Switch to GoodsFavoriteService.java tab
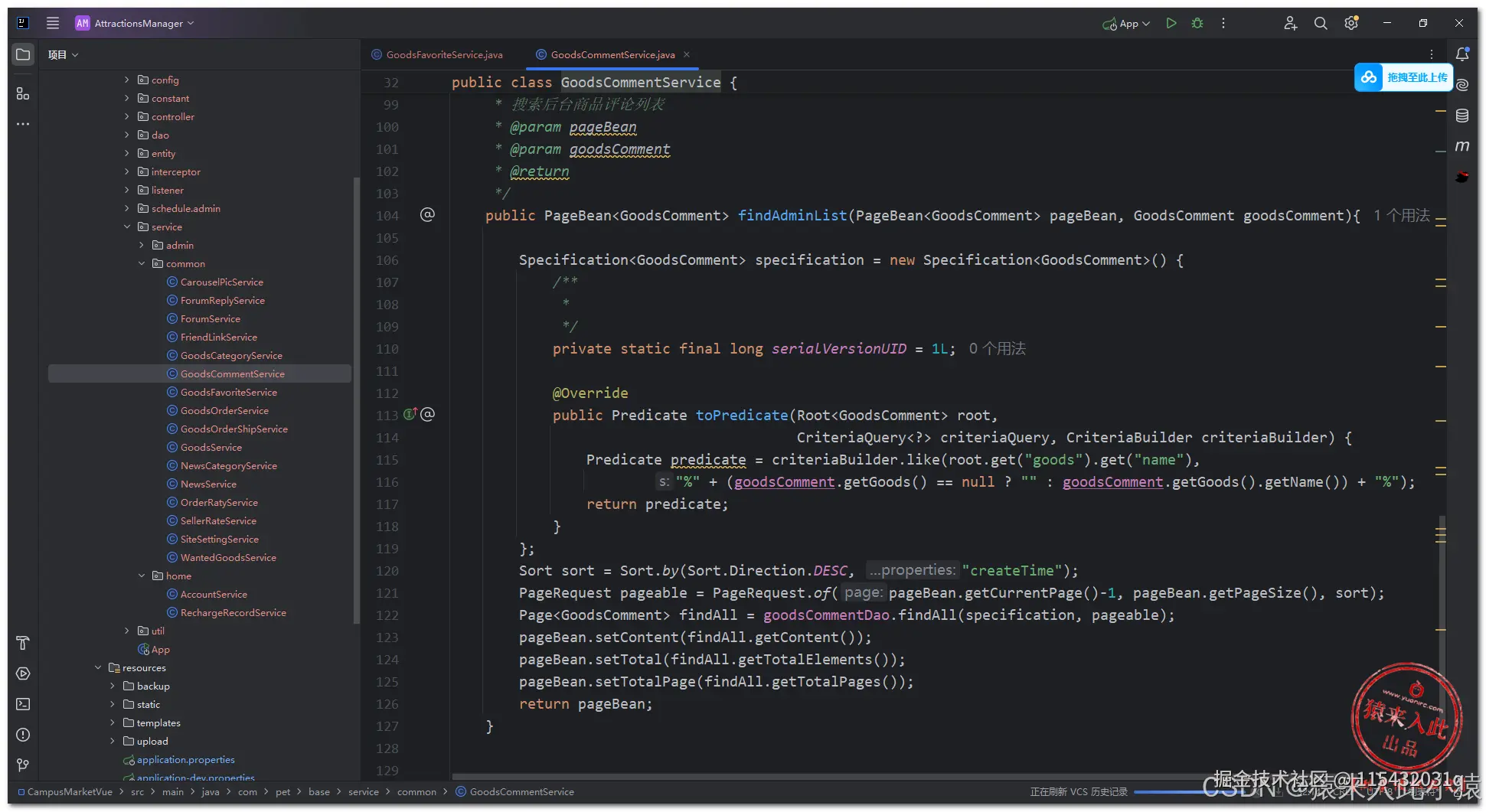 (444, 55)
